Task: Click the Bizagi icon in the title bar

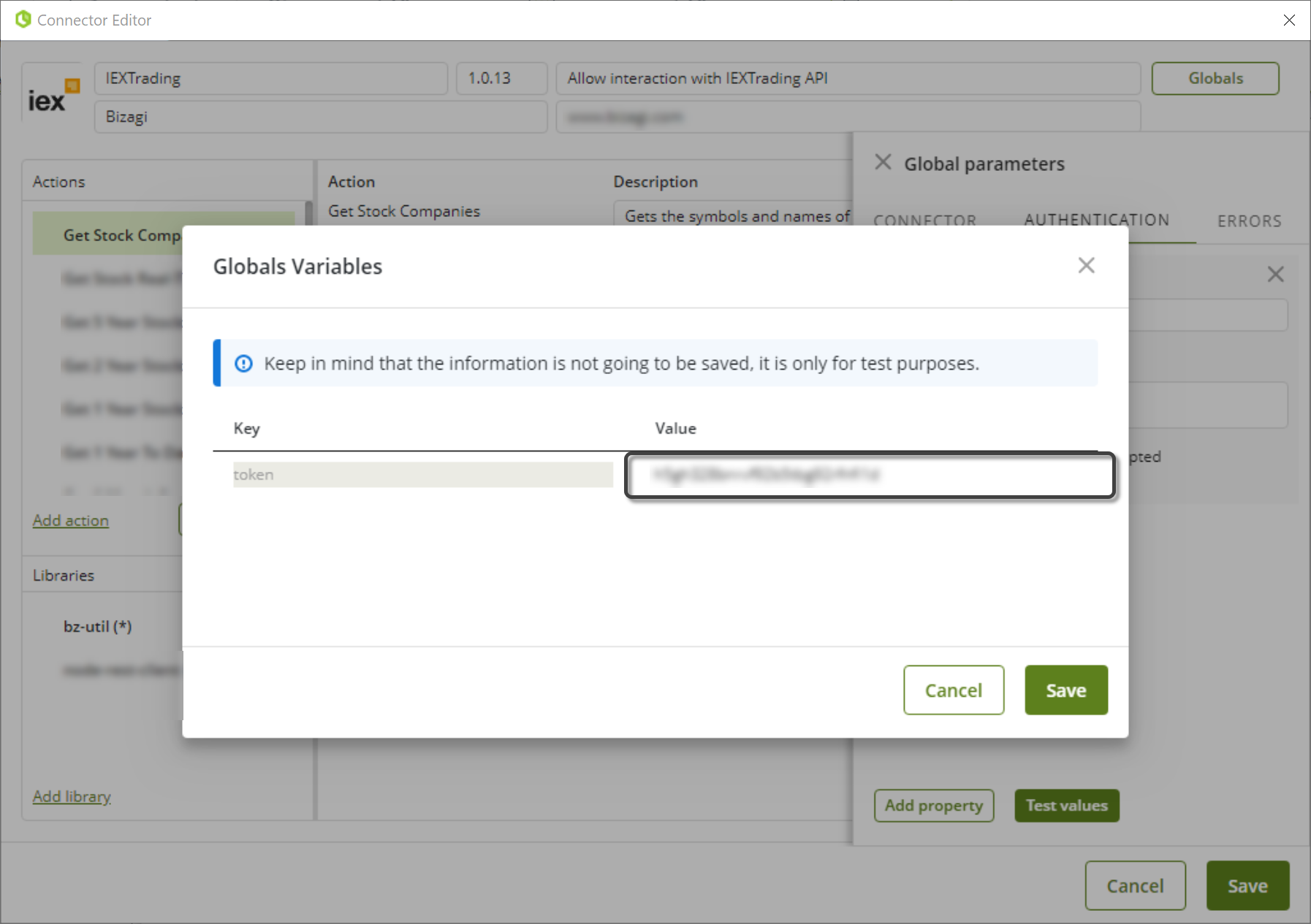Action: point(23,19)
